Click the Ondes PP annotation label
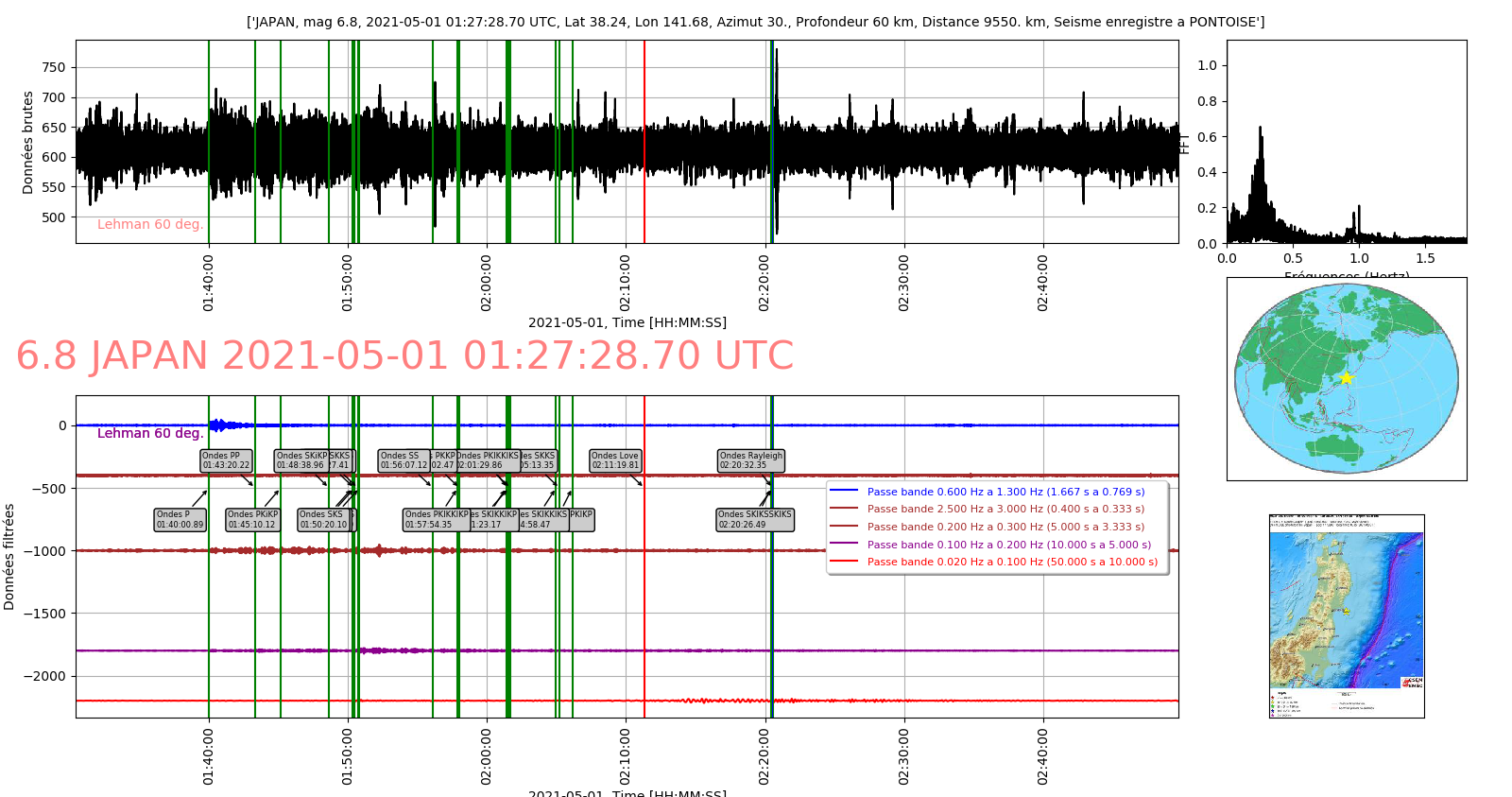 tap(226, 460)
